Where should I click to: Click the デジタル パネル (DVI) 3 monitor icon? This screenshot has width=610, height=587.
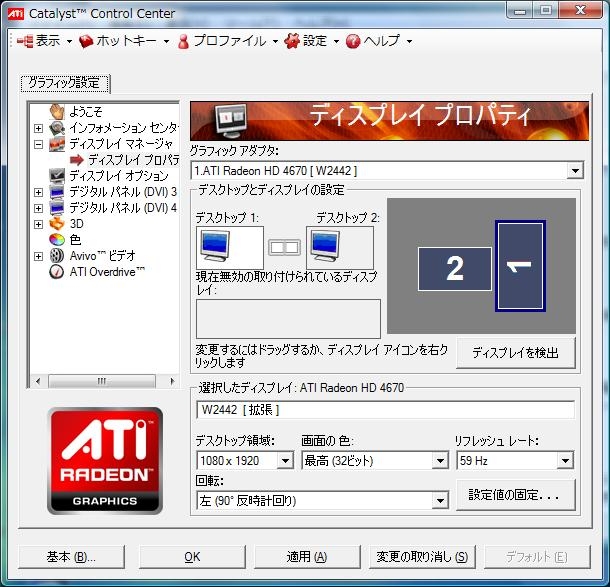(57, 192)
